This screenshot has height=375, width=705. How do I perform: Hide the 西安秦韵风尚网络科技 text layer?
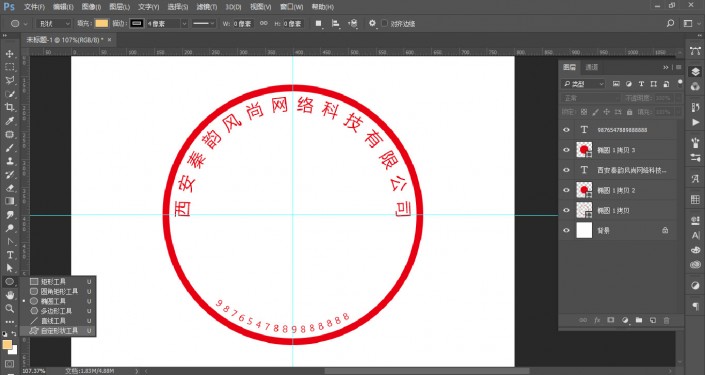point(567,170)
